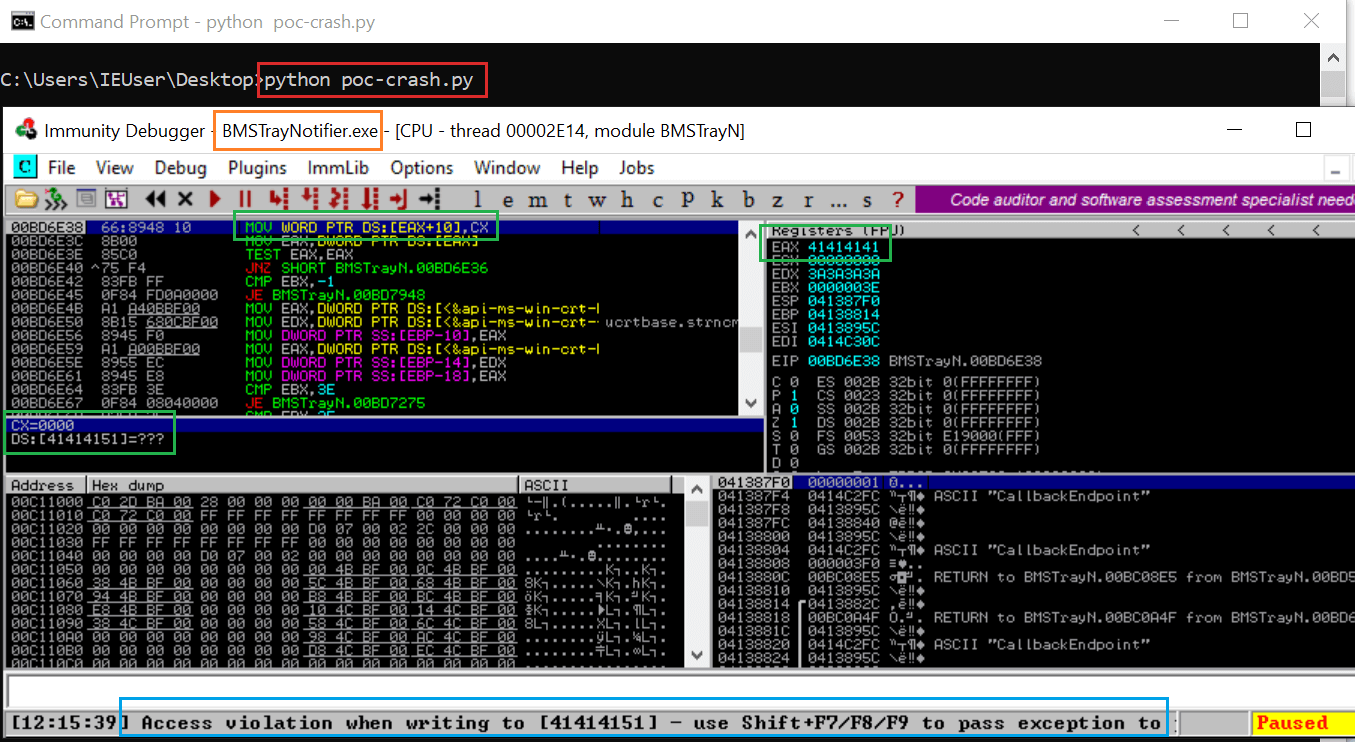This screenshot has height=742, width=1355.
Task: Open the Plugins menu
Action: pyautogui.click(x=257, y=168)
